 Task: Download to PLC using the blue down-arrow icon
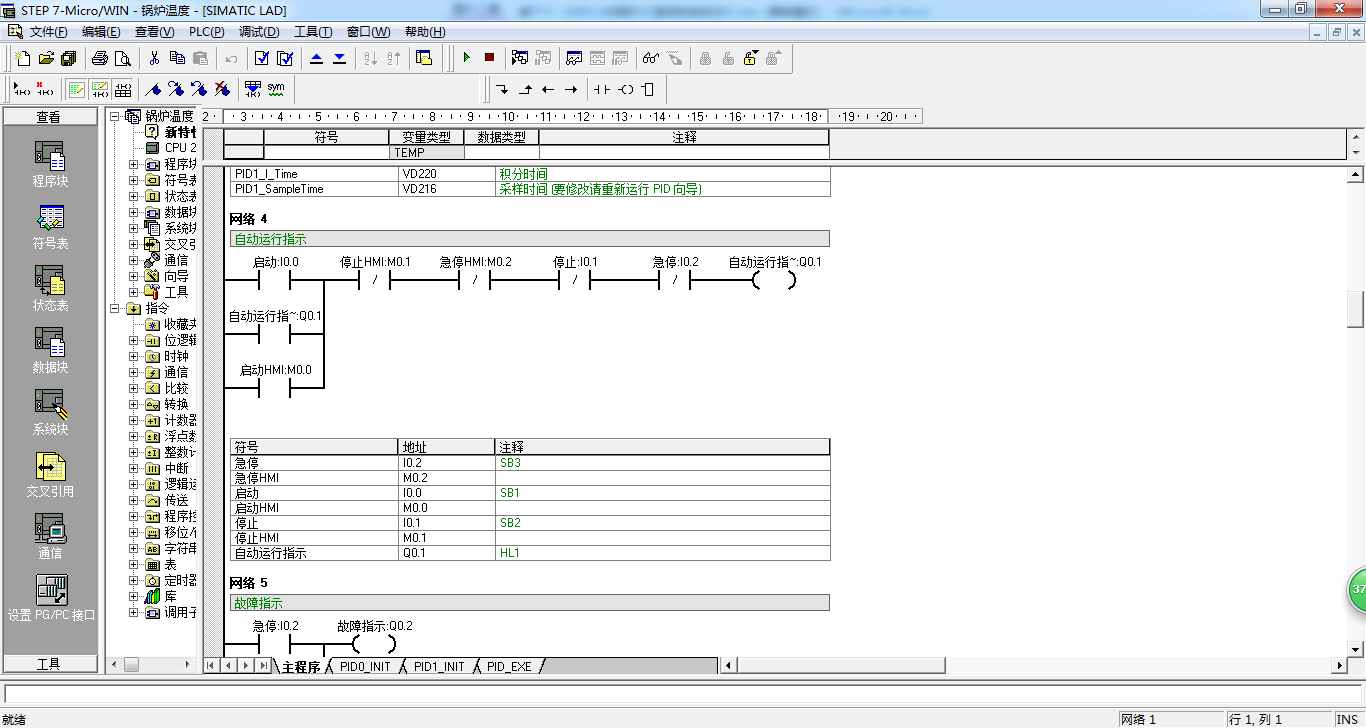[x=339, y=58]
